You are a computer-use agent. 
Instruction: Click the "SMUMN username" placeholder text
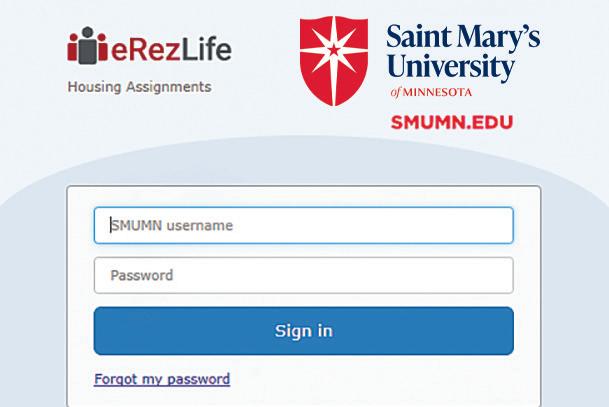coord(172,225)
